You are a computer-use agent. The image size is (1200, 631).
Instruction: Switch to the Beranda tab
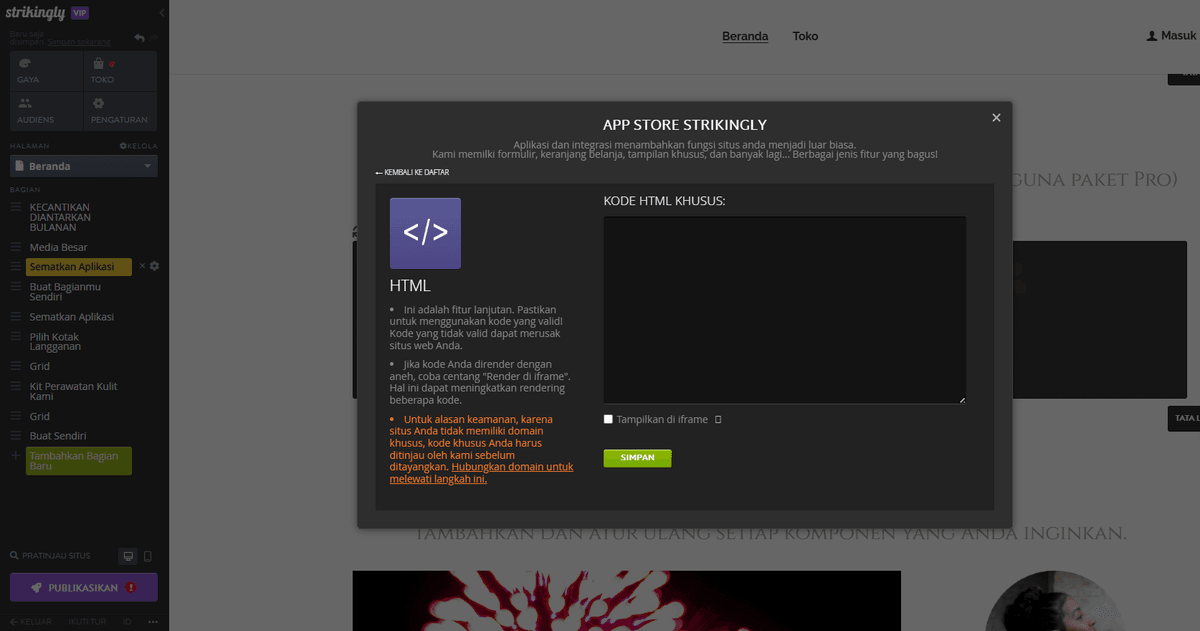tap(745, 36)
